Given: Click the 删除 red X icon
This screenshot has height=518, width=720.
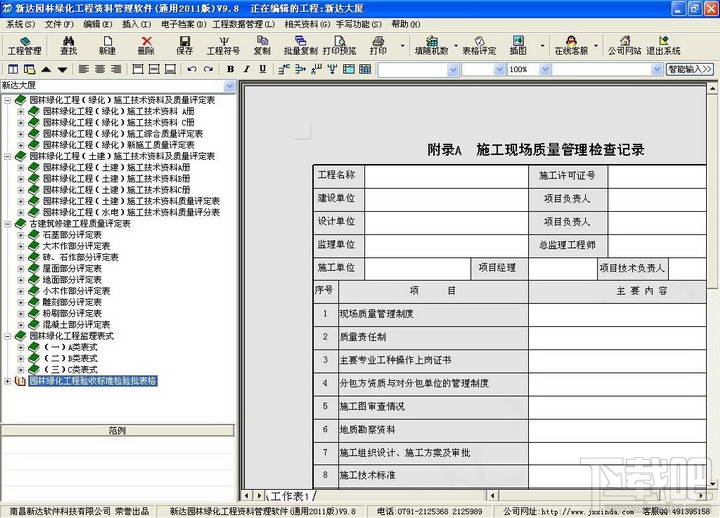Looking at the screenshot, I should [x=146, y=45].
